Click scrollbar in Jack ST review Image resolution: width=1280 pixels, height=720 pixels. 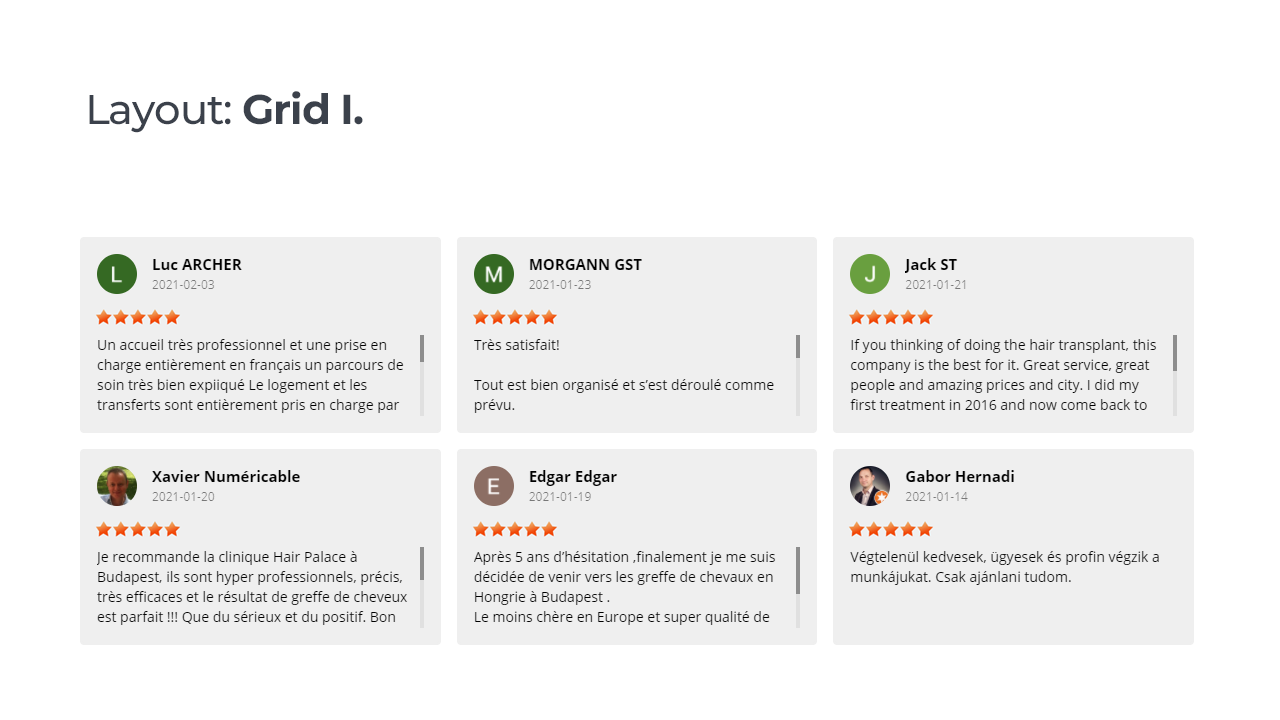(1175, 375)
